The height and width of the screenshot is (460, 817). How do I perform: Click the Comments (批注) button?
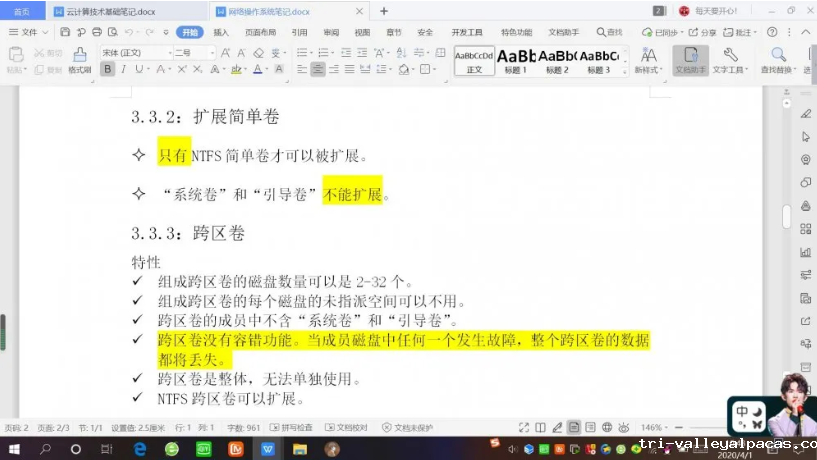coord(740,32)
